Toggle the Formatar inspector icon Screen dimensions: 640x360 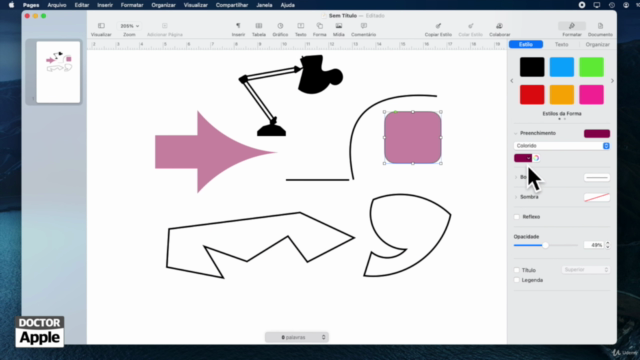click(x=572, y=26)
